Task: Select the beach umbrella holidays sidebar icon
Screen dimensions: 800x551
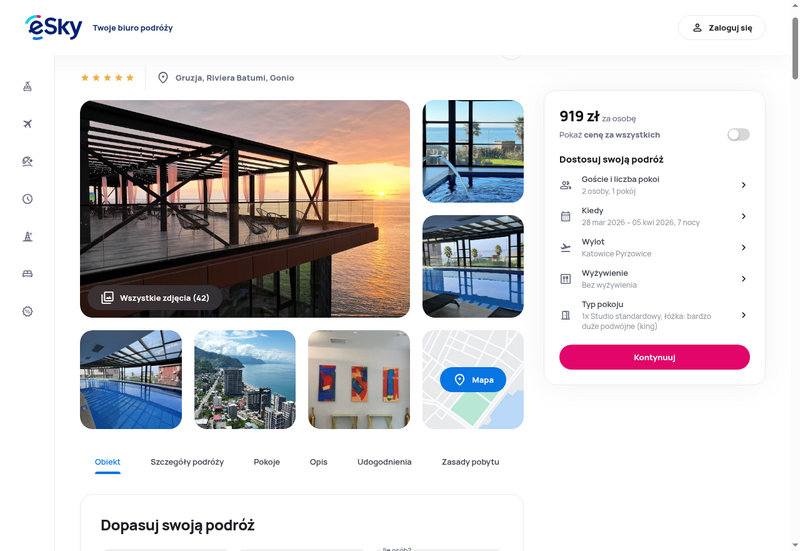Action: [x=28, y=161]
